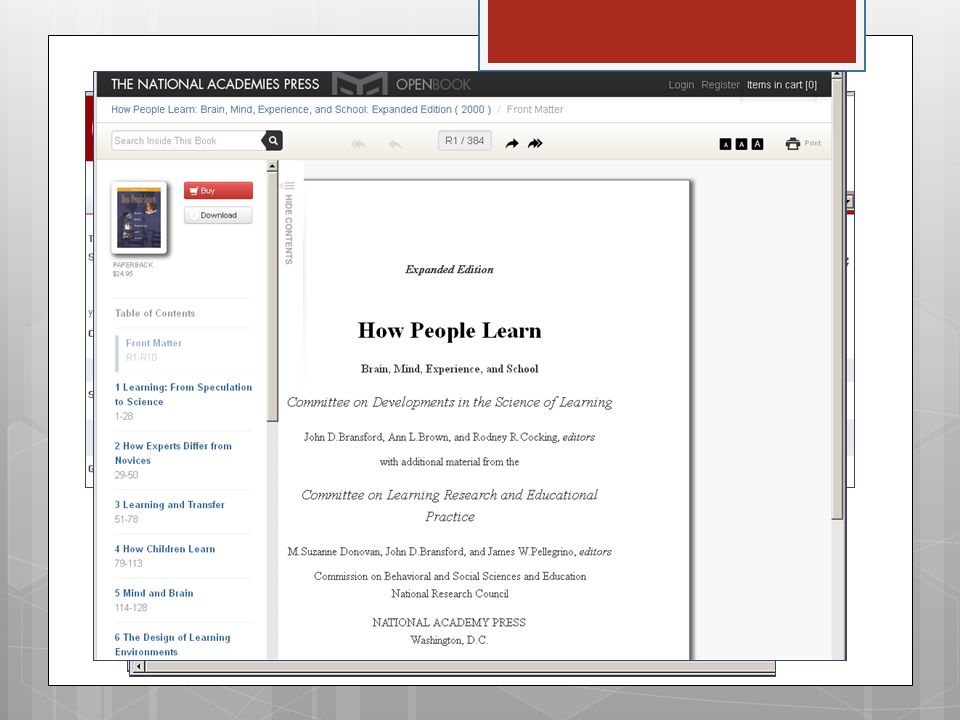Viewport: 960px width, 720px height.
Task: Select Front Matter in table of contents
Action: (154, 343)
